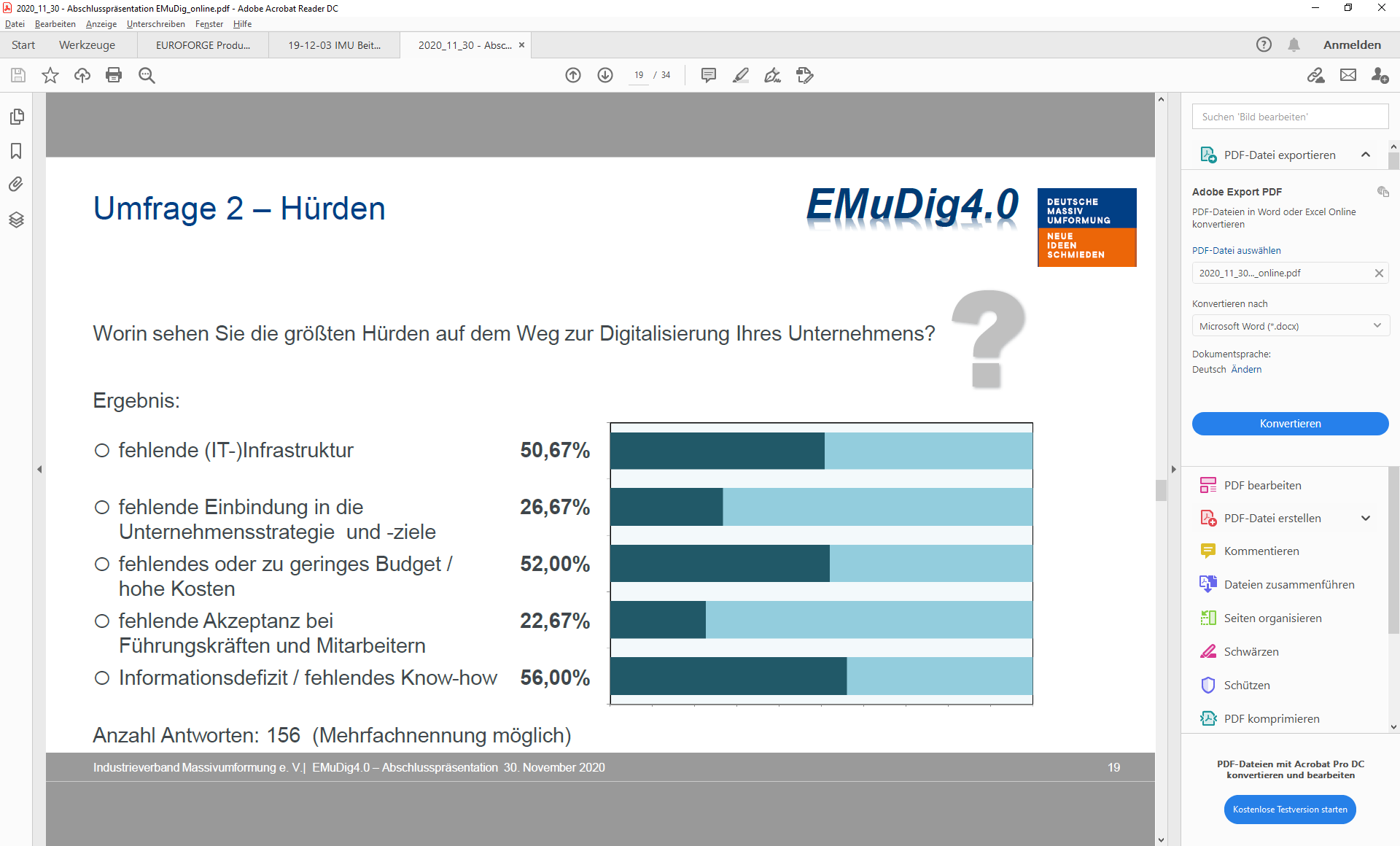This screenshot has width=1400, height=846.
Task: Click the notifications bell icon
Action: [x=1294, y=44]
